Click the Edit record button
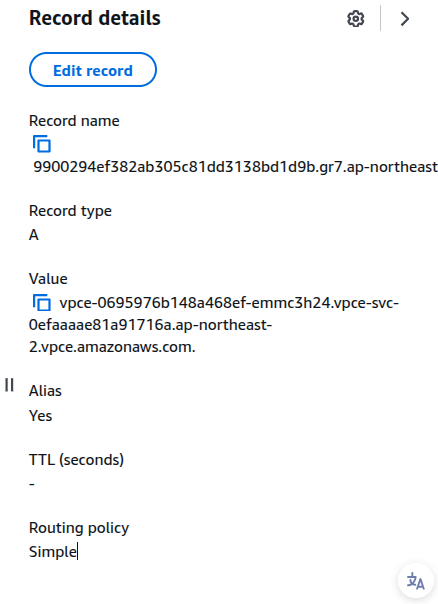This screenshot has width=438, height=604. 93,70
